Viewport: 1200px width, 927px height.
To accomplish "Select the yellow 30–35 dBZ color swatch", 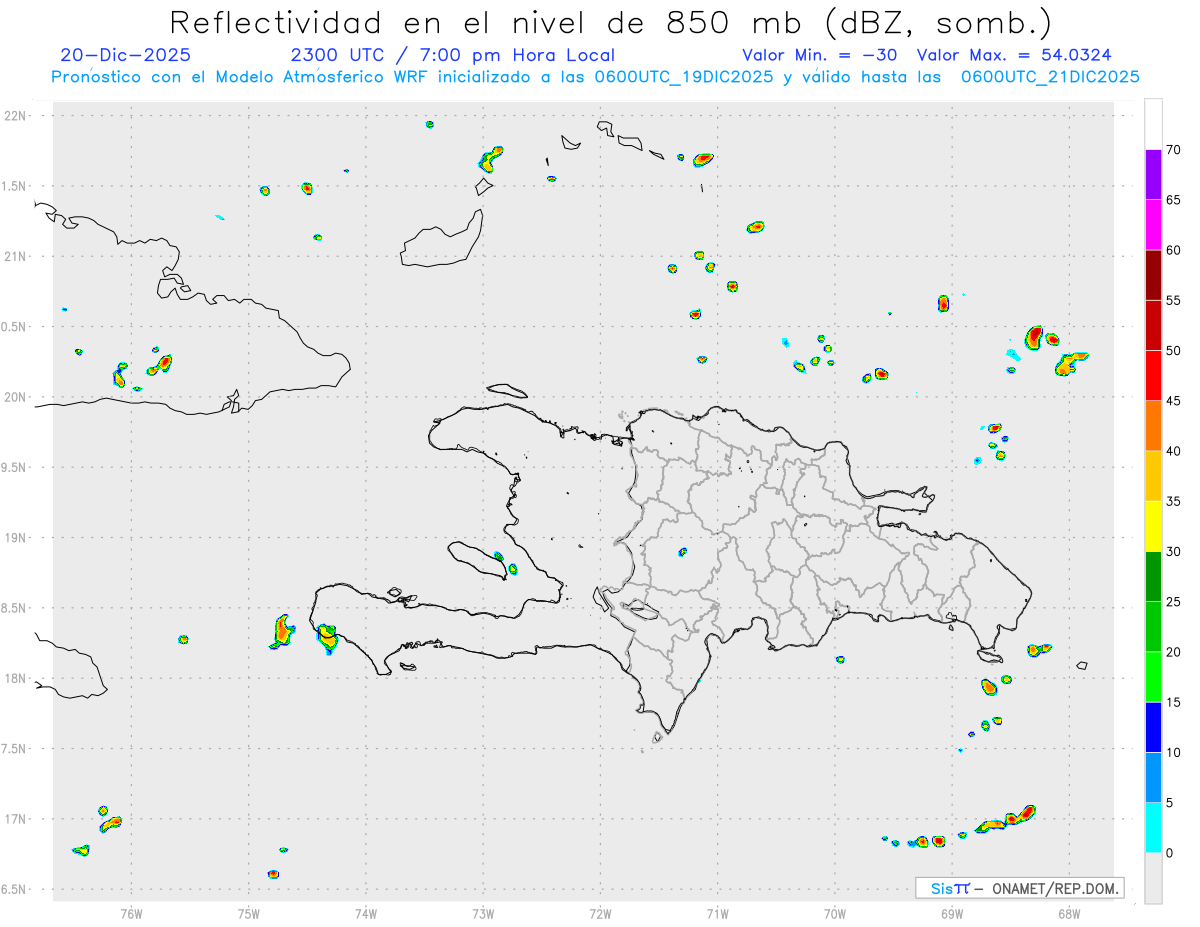I will click(1153, 526).
